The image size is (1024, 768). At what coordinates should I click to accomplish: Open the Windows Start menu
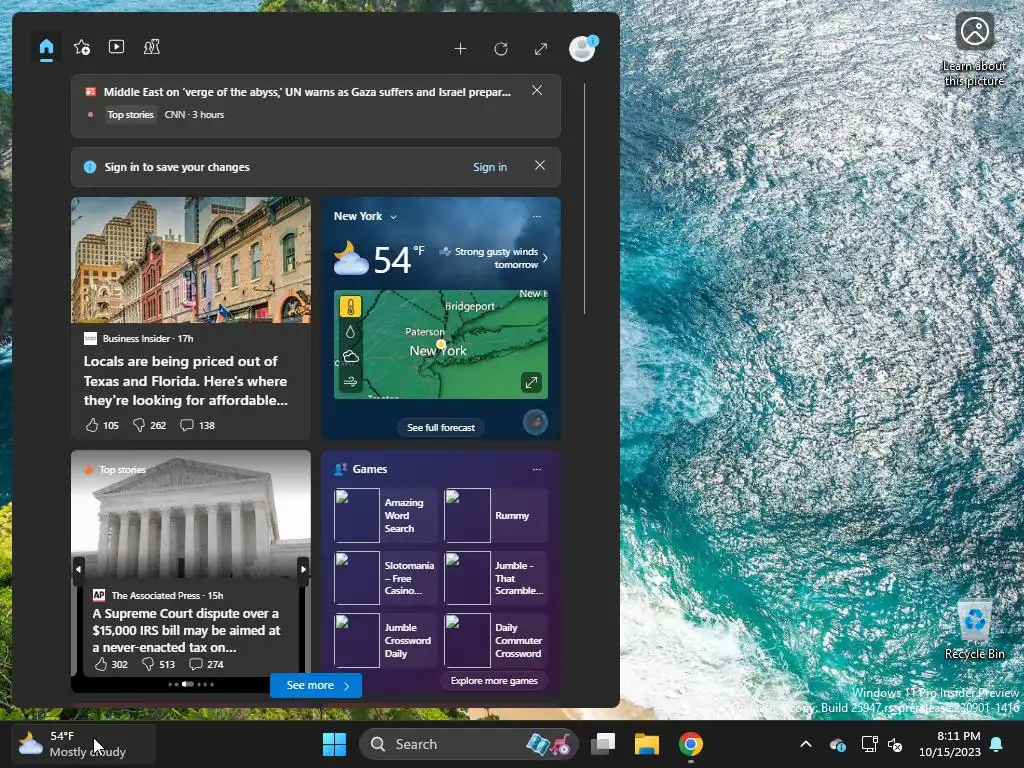pos(334,744)
